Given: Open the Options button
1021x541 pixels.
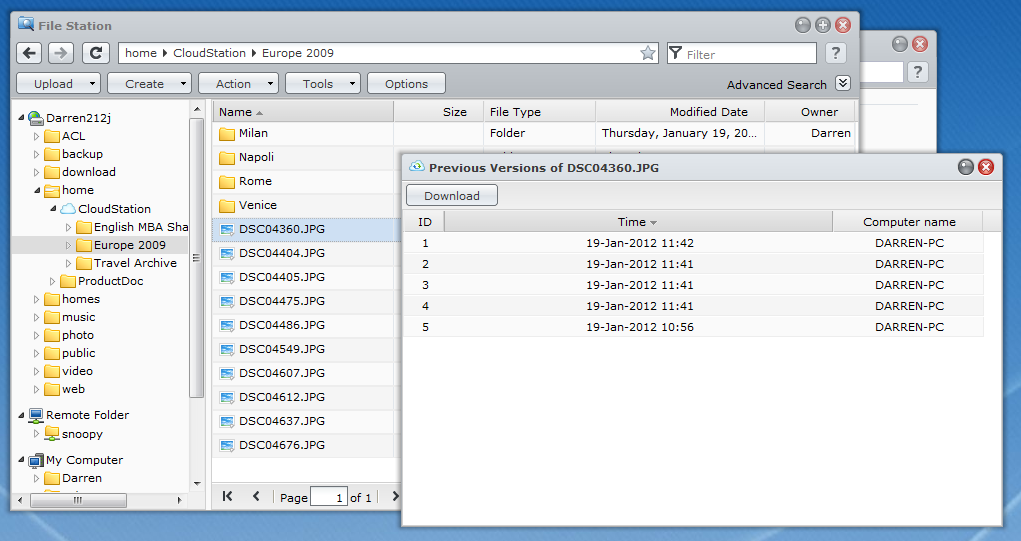Looking at the screenshot, I should (406, 83).
